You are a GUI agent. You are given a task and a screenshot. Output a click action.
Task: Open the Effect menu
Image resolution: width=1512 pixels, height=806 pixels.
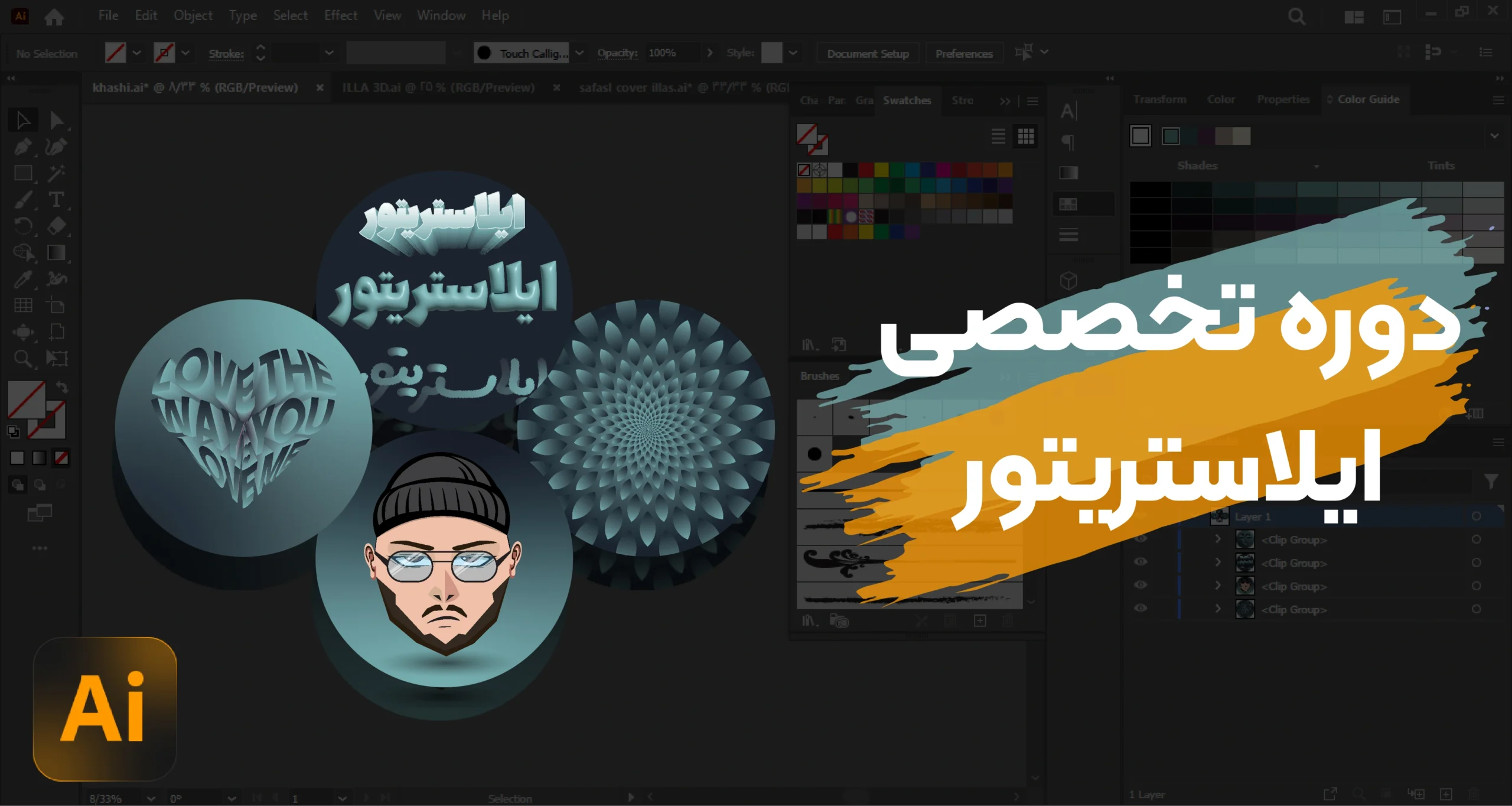340,16
